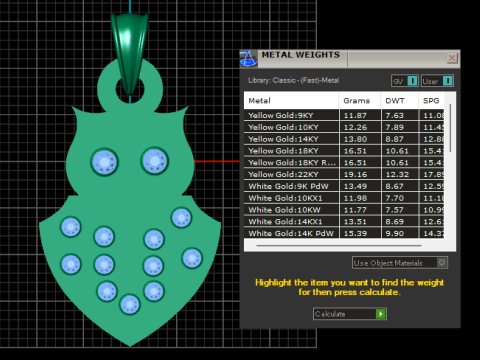
Task: Click the 13.49 grams cell
Action: [360, 186]
